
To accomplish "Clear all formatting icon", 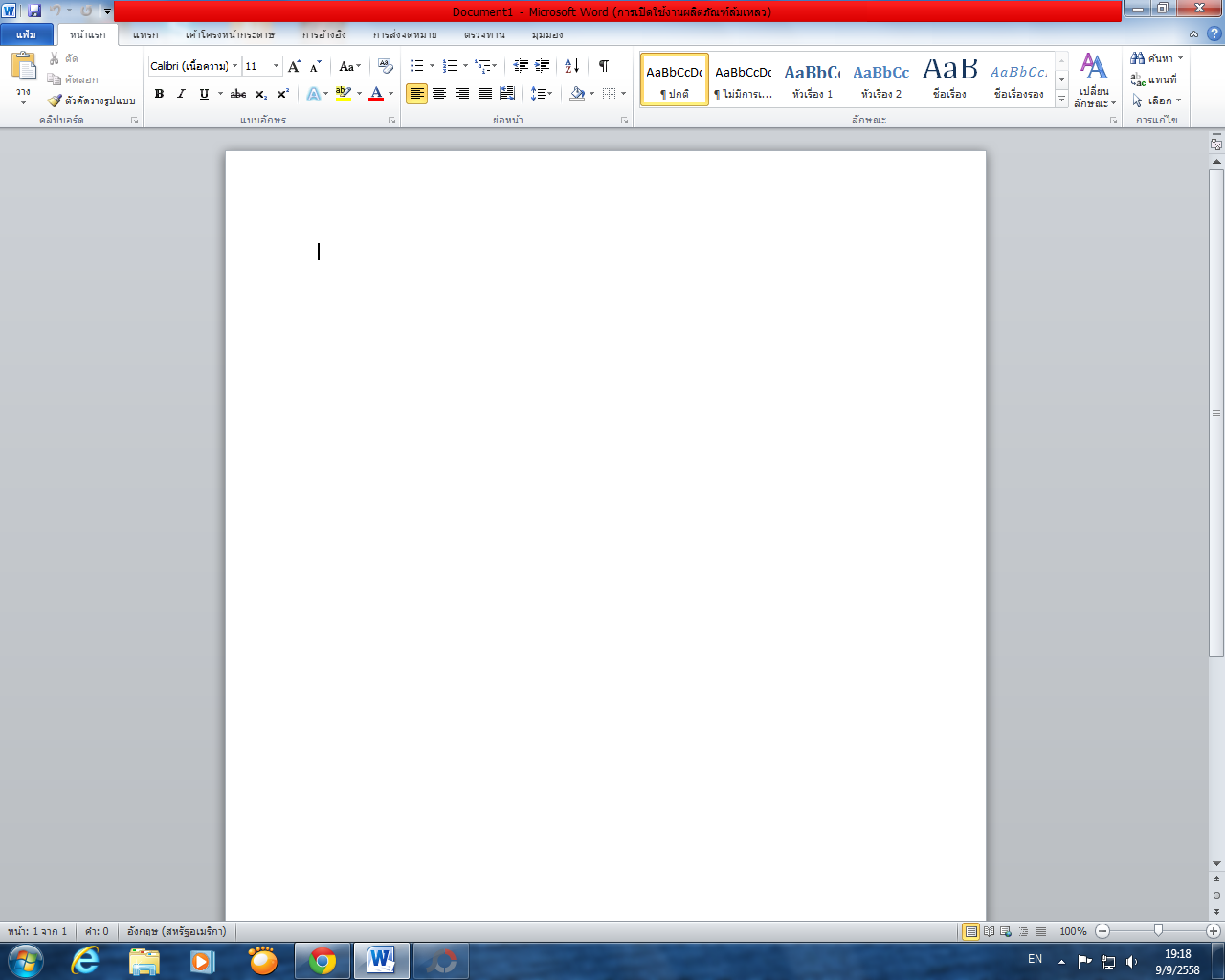I will [386, 66].
